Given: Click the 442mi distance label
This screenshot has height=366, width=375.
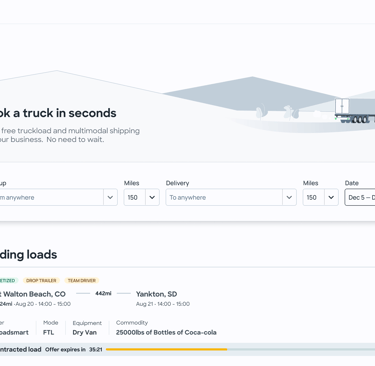Looking at the screenshot, I should click(x=103, y=293).
